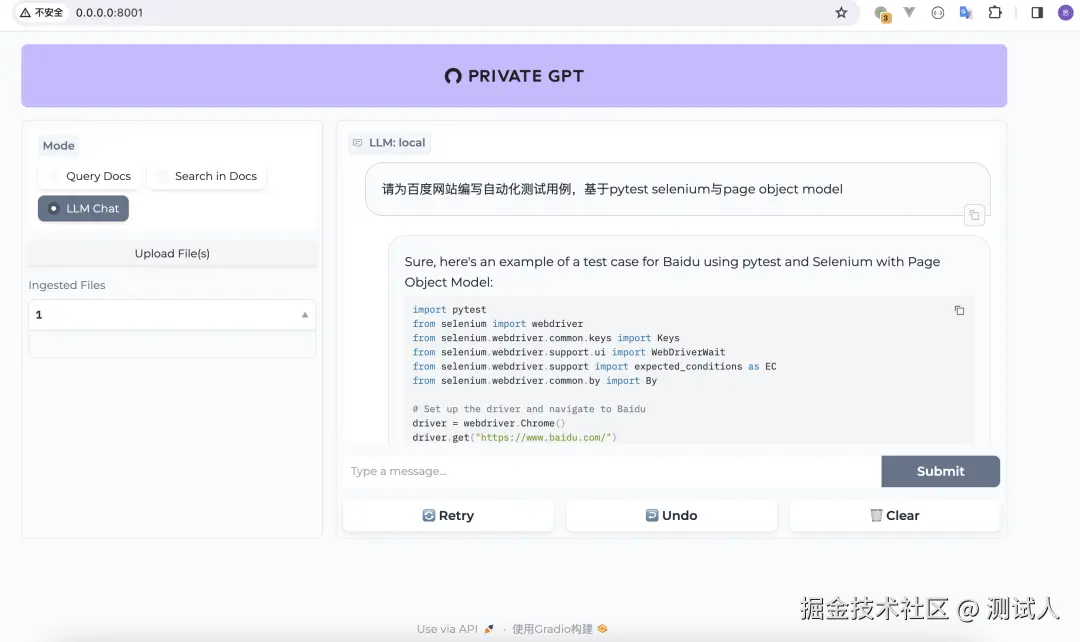Copy the Chinese user prompt message
This screenshot has width=1080, height=642.
(x=974, y=216)
